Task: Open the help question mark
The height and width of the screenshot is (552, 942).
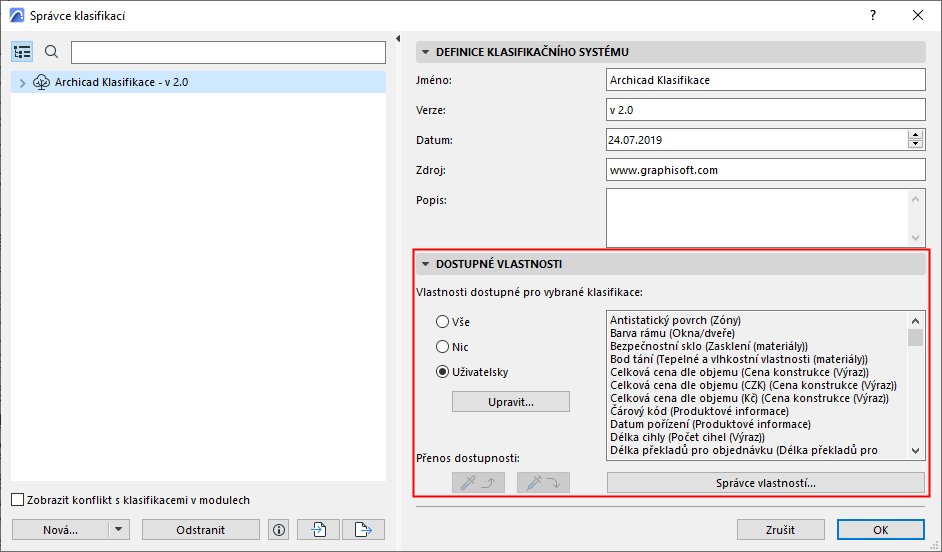Action: (x=873, y=16)
